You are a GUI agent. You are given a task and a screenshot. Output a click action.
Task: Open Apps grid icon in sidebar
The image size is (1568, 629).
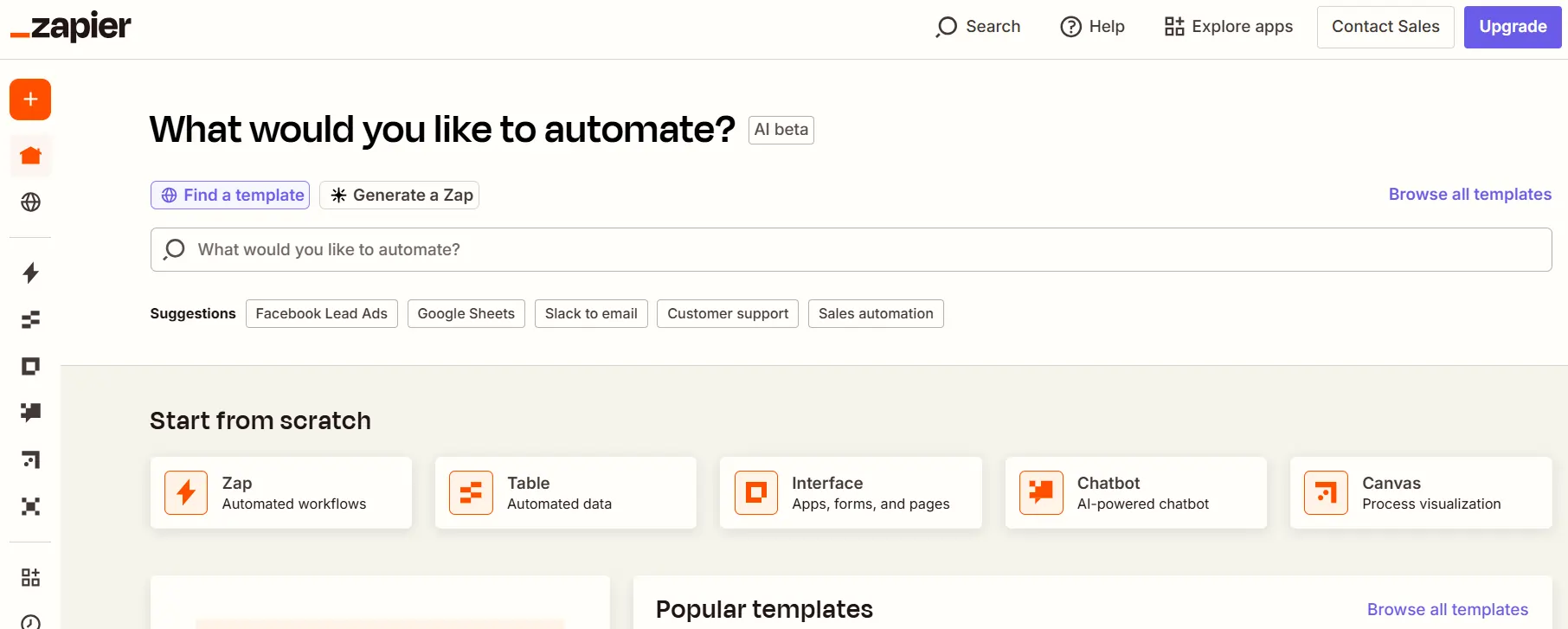(30, 577)
